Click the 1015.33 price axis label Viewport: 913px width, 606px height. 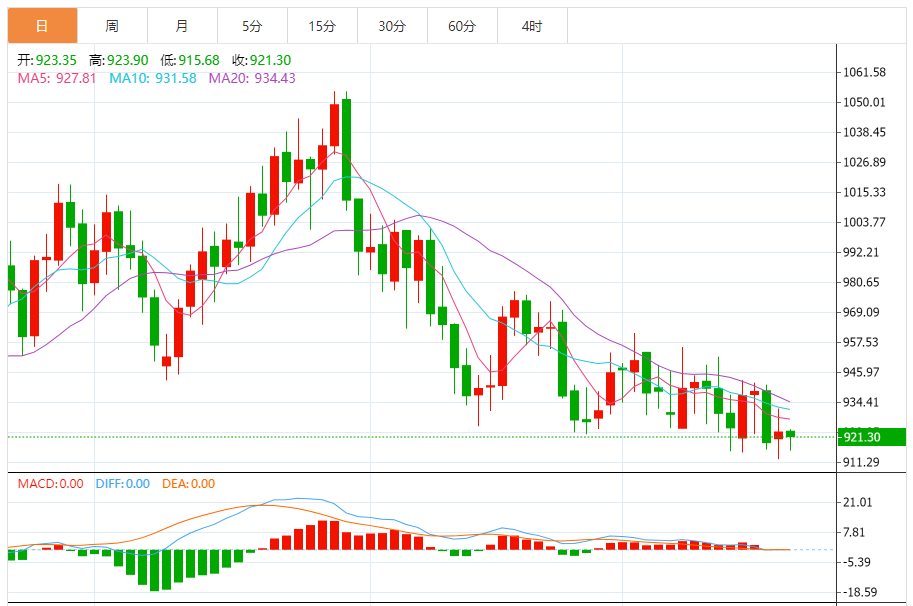point(865,192)
